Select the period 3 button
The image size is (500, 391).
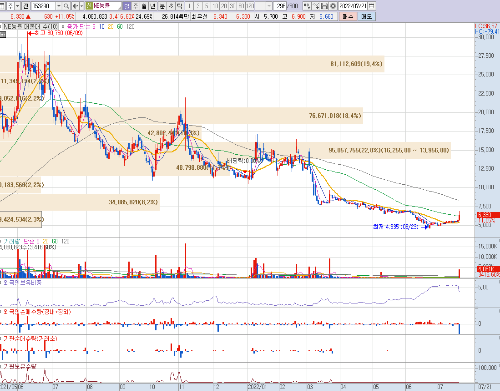pos(198,6)
